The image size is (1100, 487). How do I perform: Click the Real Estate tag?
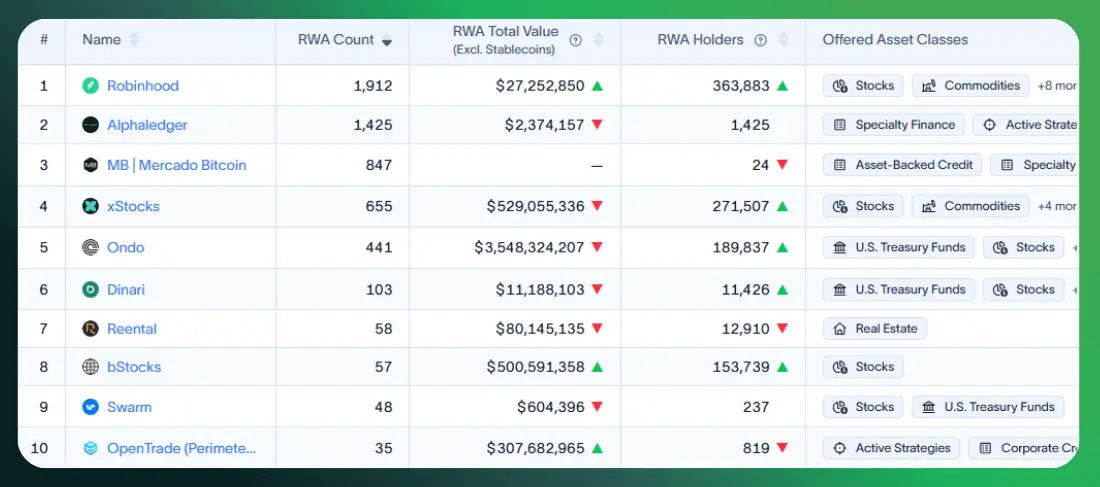coord(875,328)
